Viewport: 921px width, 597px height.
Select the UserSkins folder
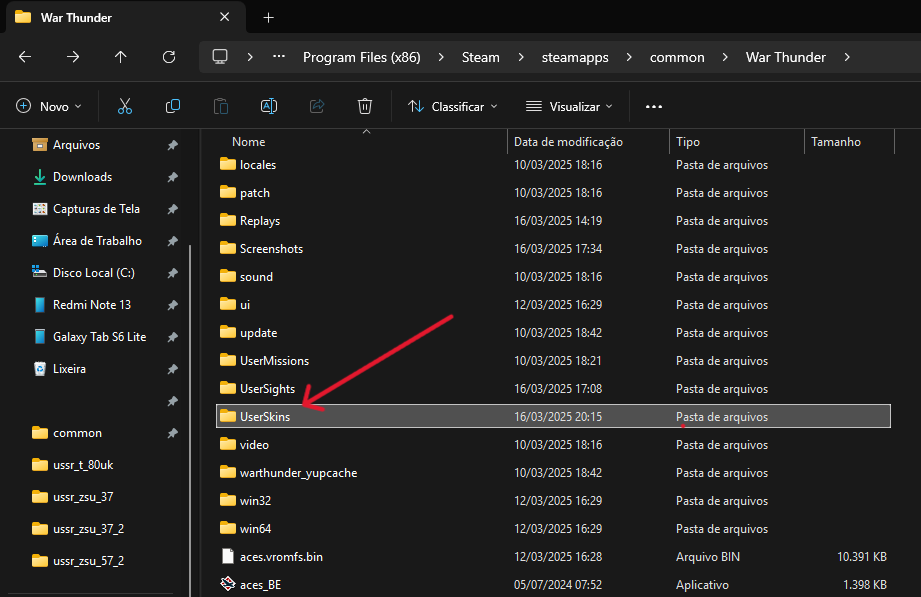553,416
